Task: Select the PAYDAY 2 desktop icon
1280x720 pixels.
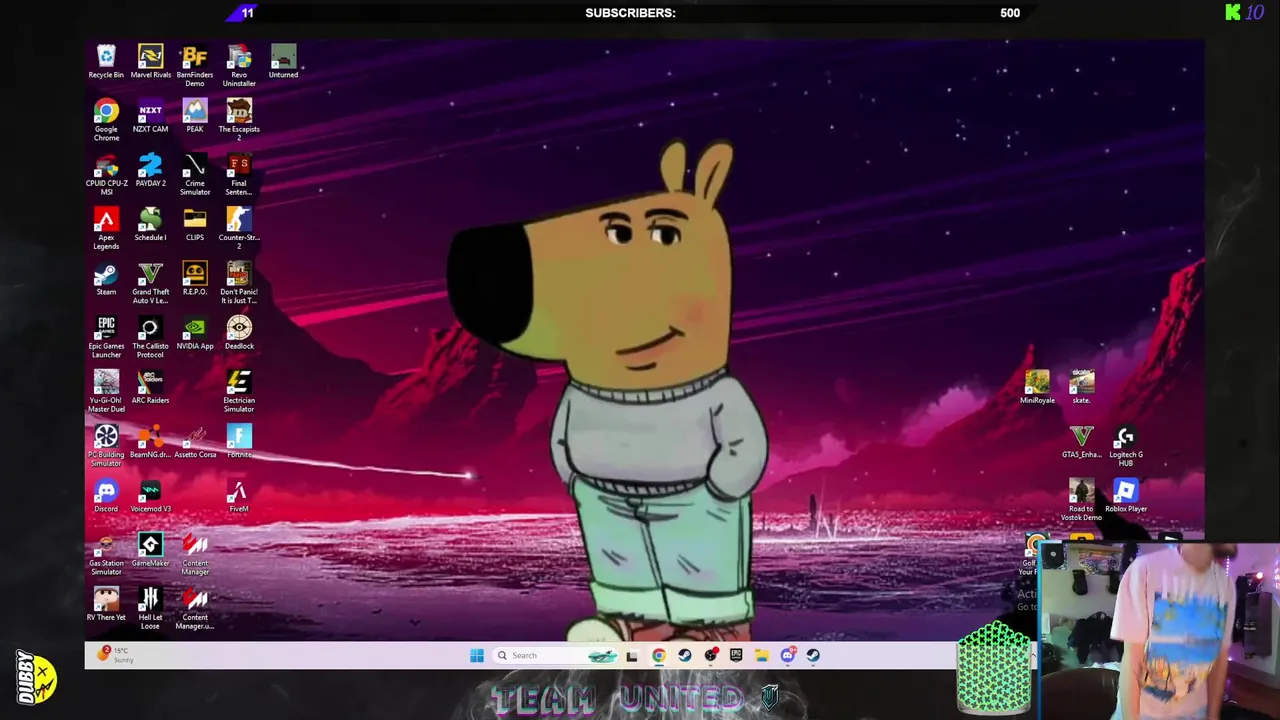Action: click(x=150, y=170)
